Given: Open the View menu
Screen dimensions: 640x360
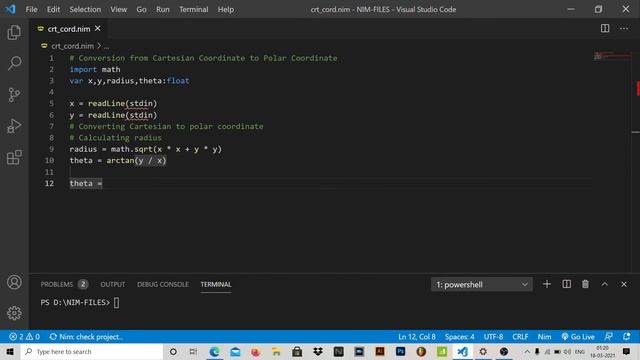Looking at the screenshot, I should [118, 9].
